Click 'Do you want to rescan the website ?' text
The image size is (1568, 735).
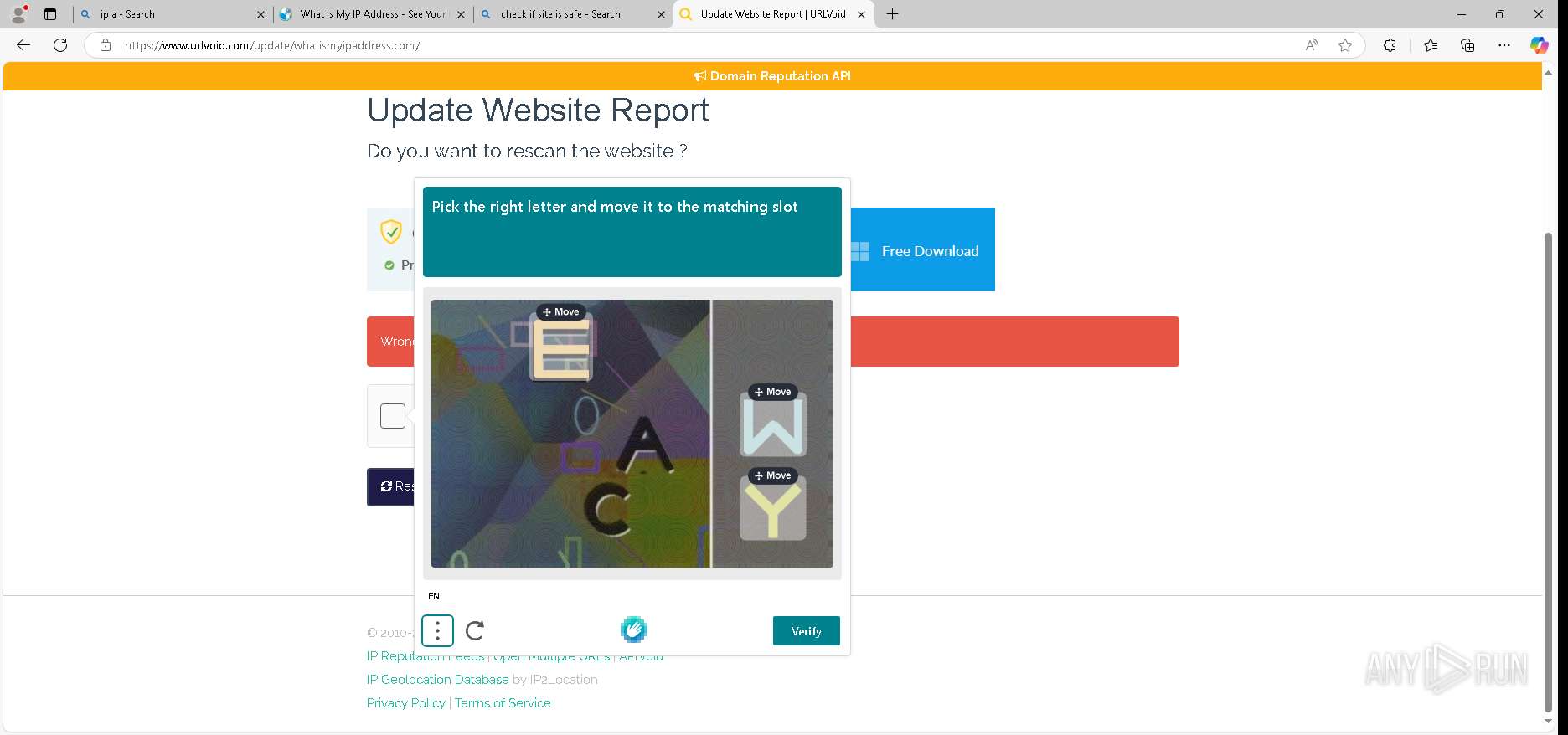coord(527,151)
